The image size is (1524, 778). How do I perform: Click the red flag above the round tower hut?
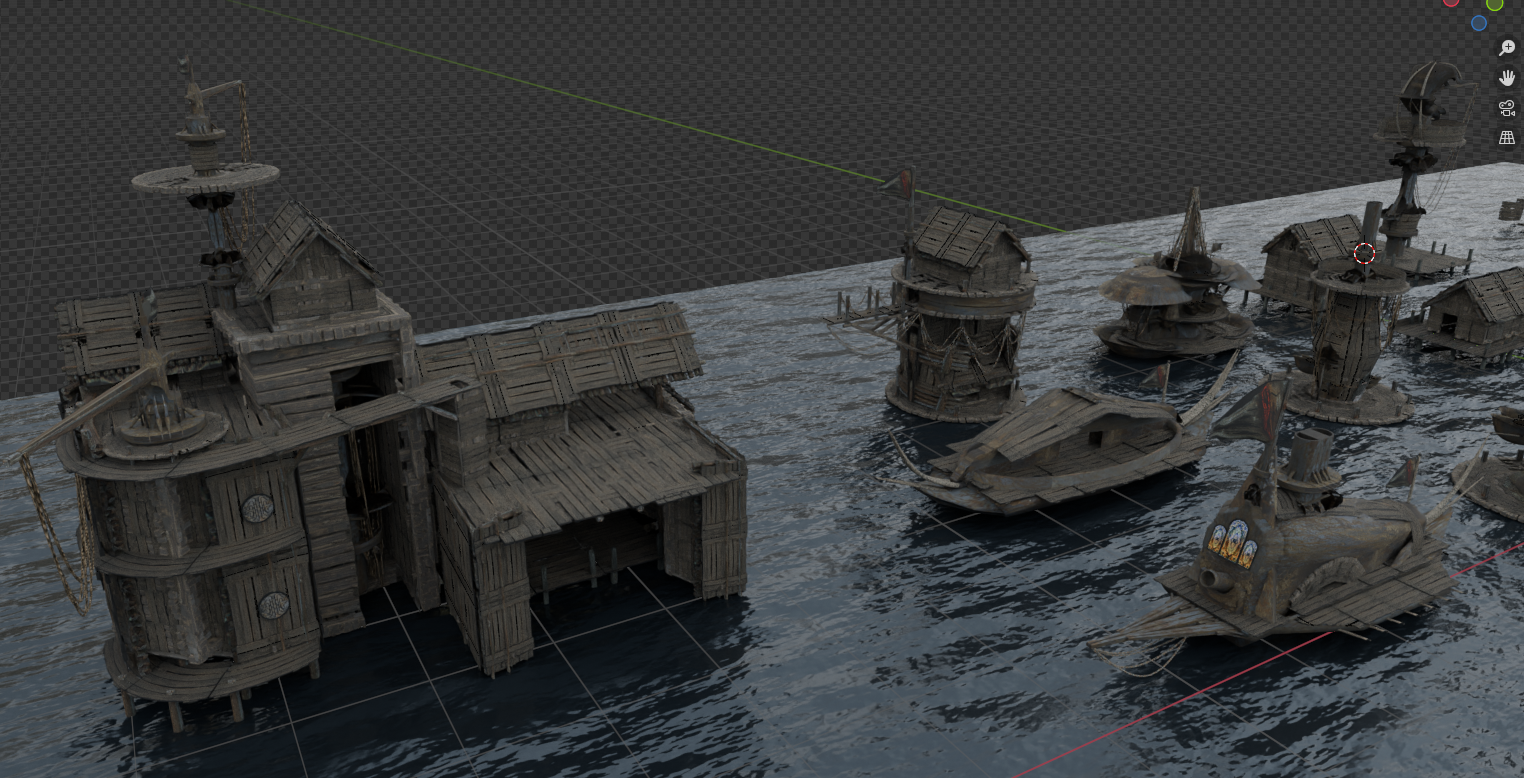point(904,182)
